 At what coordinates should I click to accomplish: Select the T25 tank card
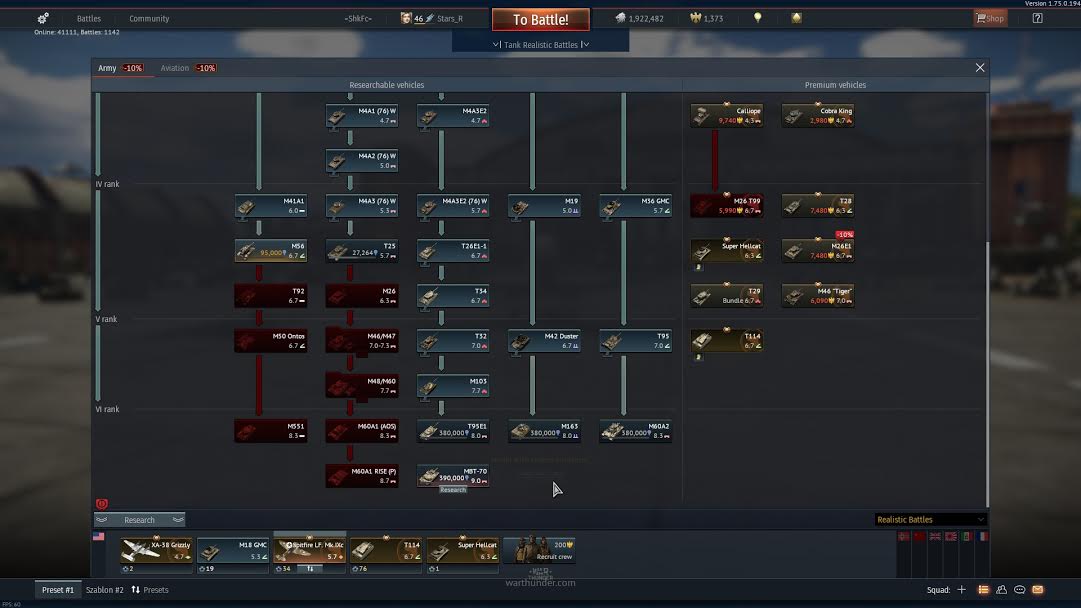361,251
